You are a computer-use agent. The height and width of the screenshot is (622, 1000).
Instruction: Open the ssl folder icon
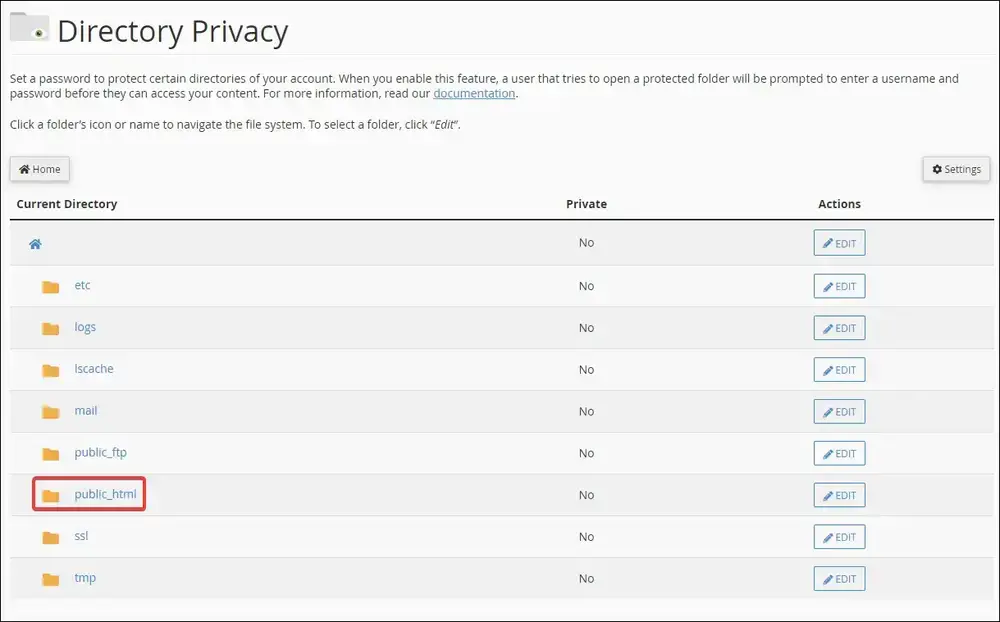50,537
